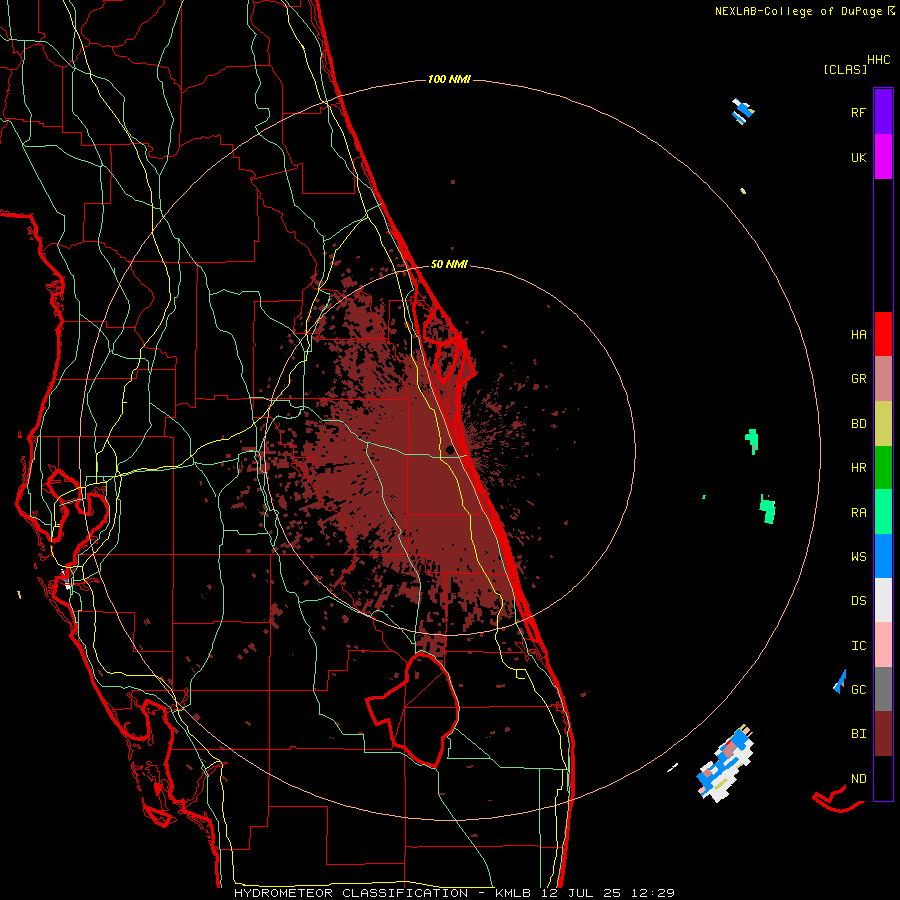Click the BD legend label
The image size is (900, 900).
pyautogui.click(x=858, y=424)
